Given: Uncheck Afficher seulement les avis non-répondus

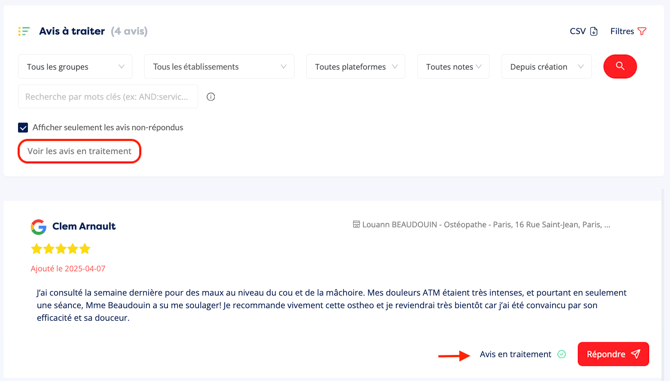Looking at the screenshot, I should point(23,127).
